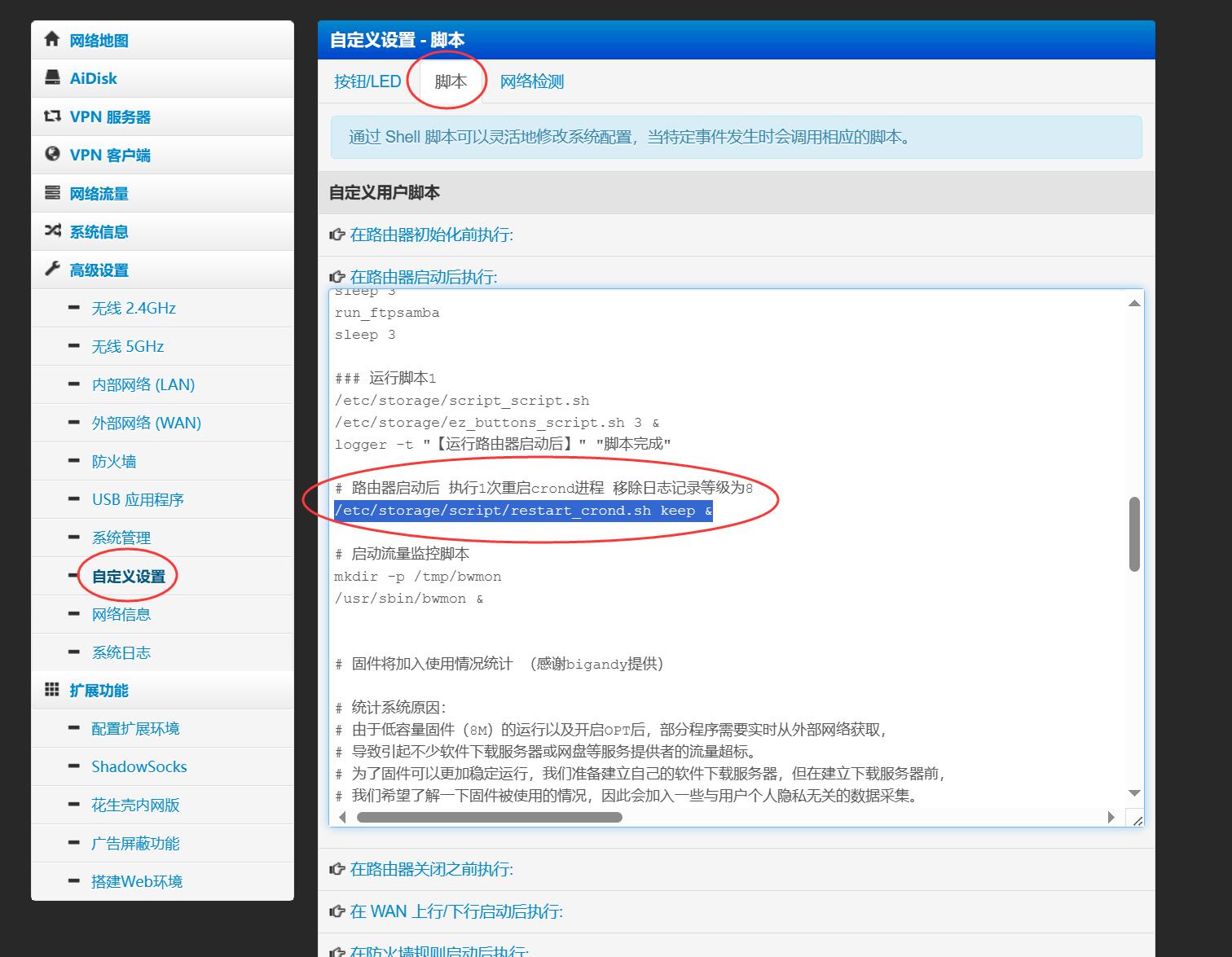The width and height of the screenshot is (1232, 957).
Task: Click line '/etc/storage/ez_buttons_script.sh 3 &'
Action: pyautogui.click(x=496, y=423)
